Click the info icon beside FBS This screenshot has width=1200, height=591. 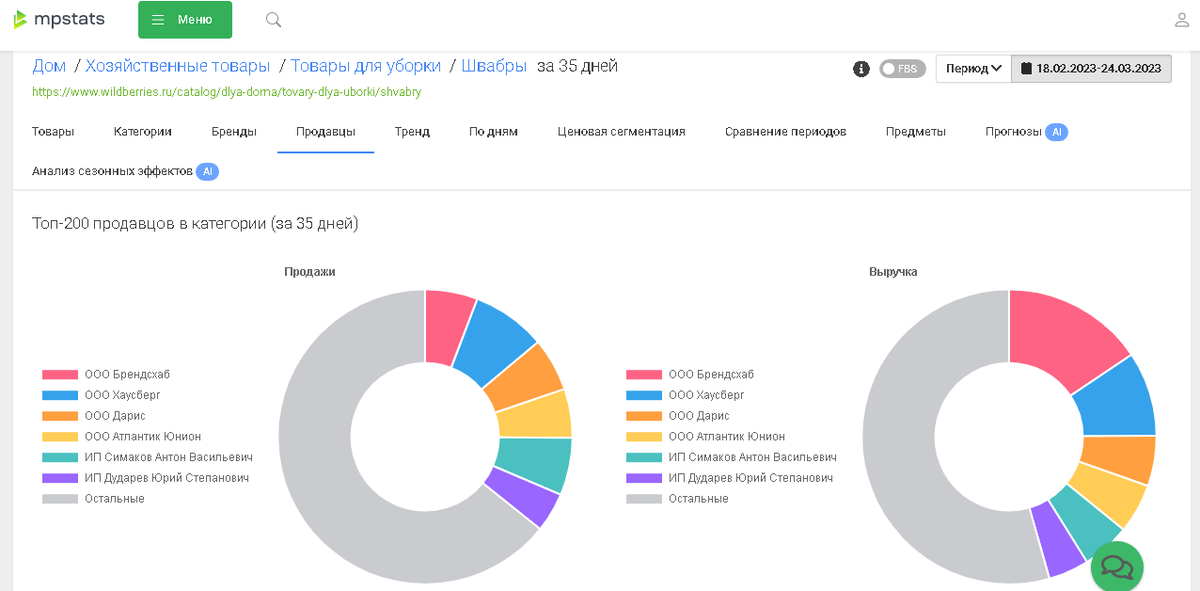click(860, 69)
